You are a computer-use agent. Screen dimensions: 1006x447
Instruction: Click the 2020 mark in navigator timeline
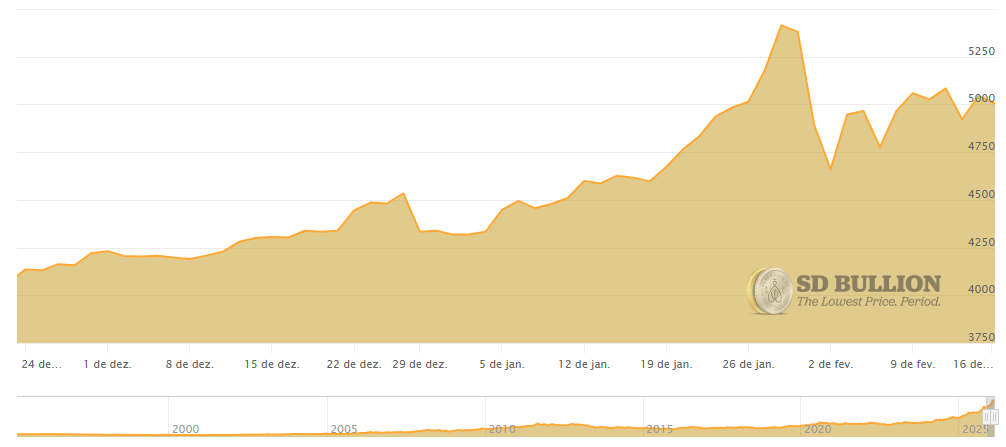818,428
